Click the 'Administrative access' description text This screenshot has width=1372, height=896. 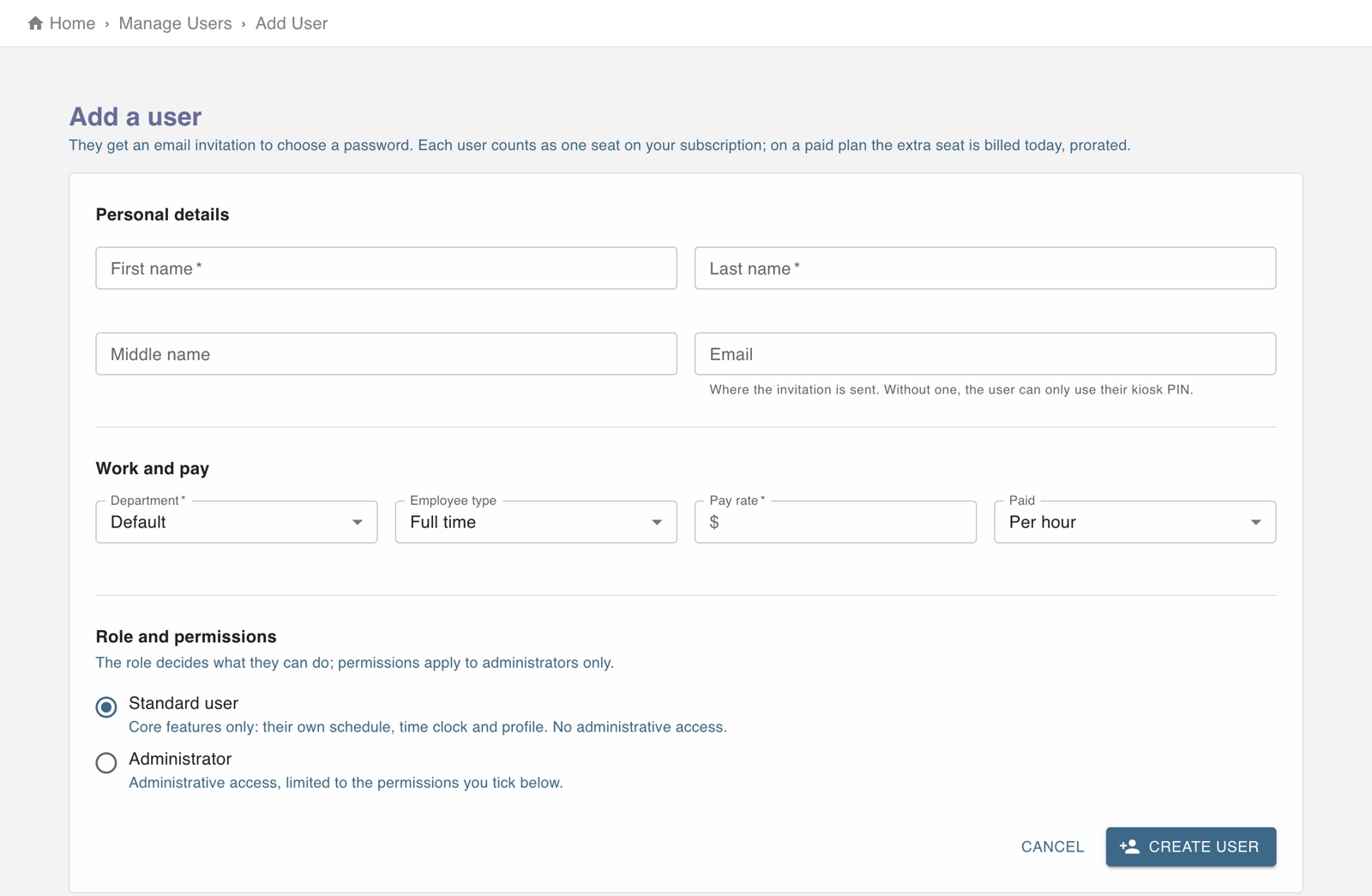coord(346,783)
